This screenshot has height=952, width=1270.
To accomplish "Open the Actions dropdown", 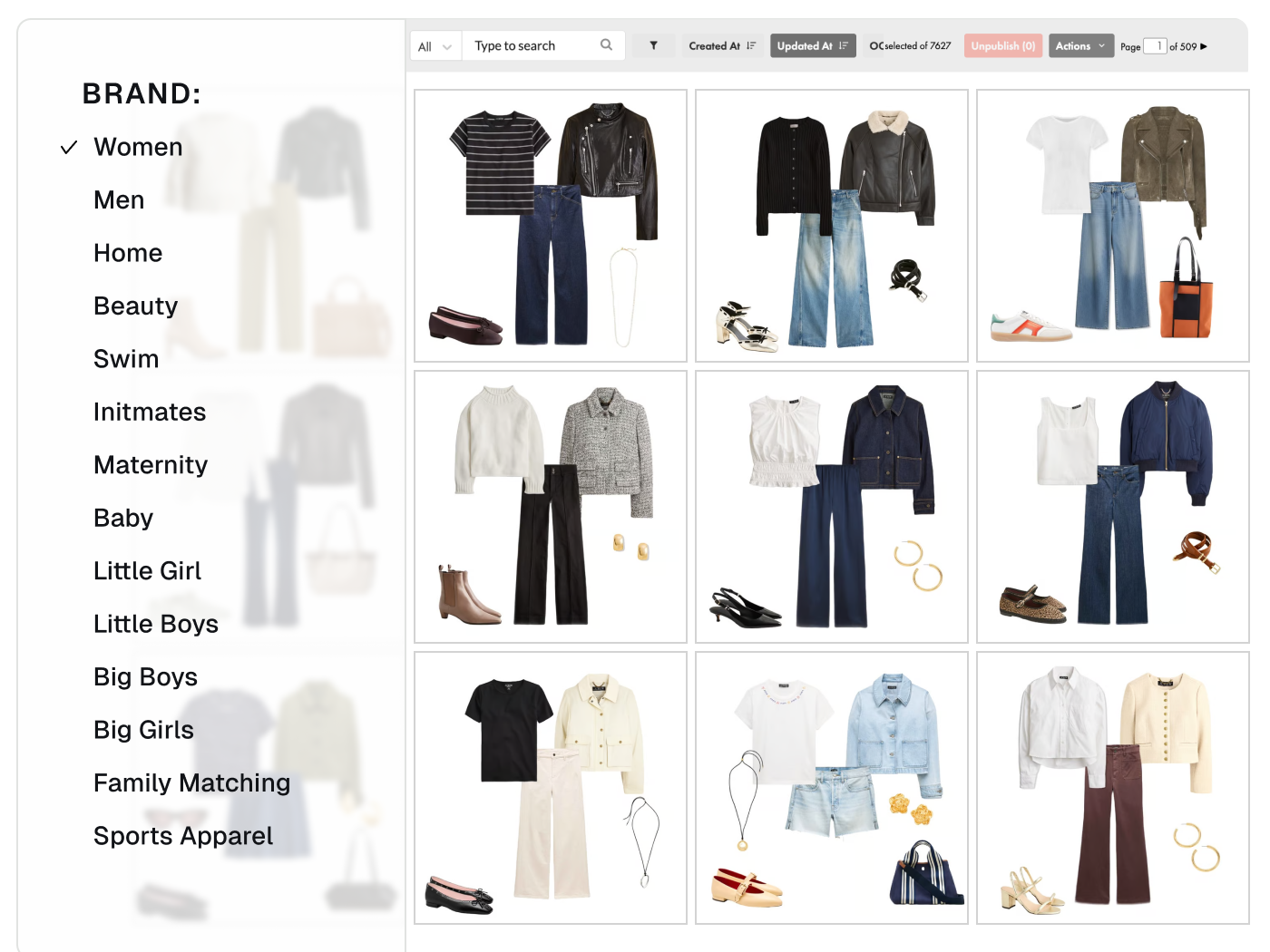I will (1080, 46).
